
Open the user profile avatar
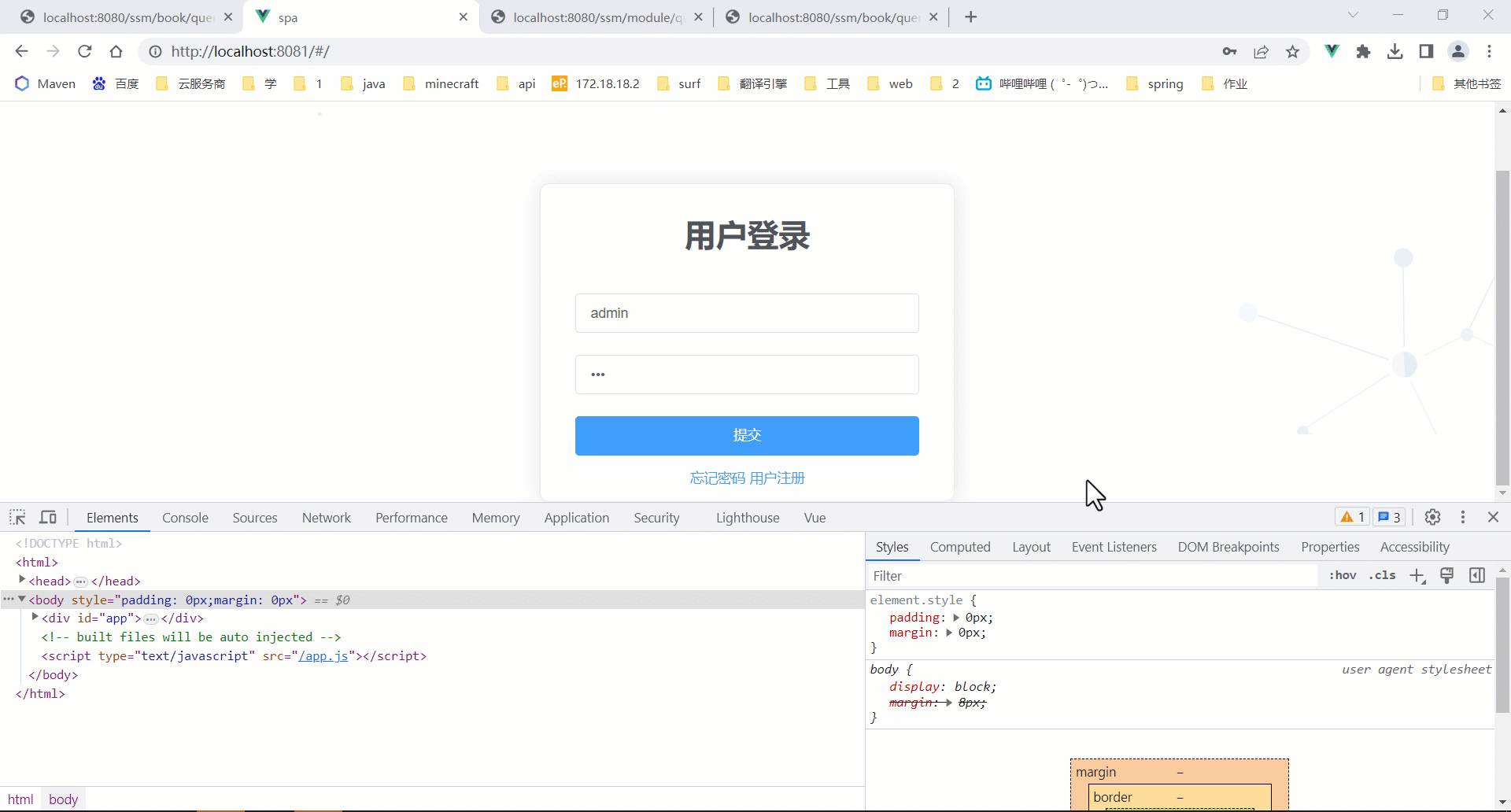click(x=1458, y=51)
